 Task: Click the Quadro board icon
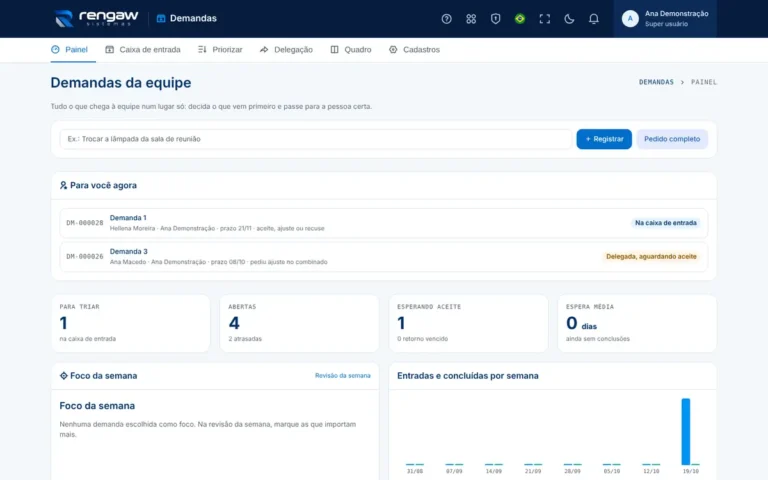pos(335,49)
